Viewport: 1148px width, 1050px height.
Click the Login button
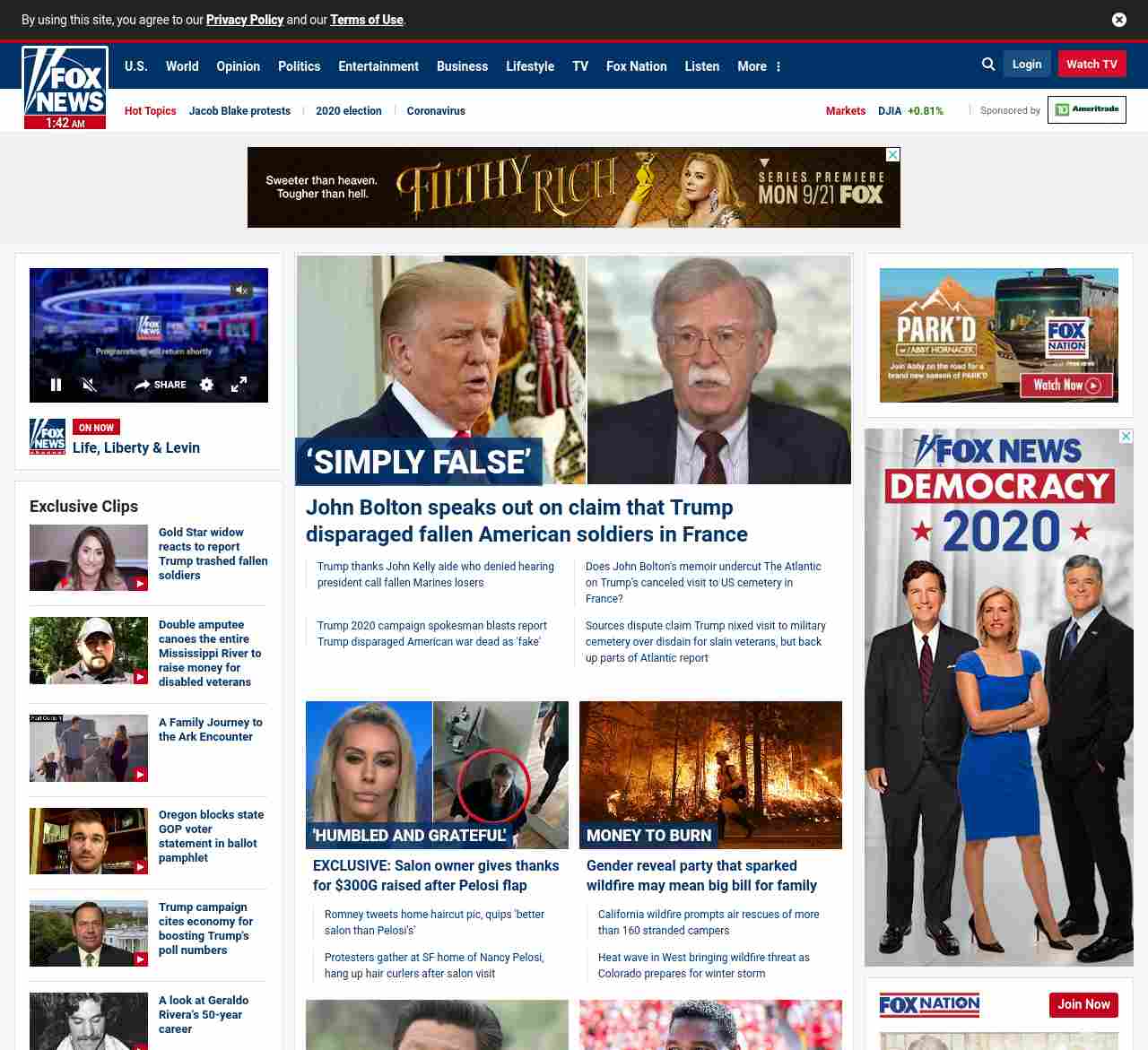[x=1026, y=65]
